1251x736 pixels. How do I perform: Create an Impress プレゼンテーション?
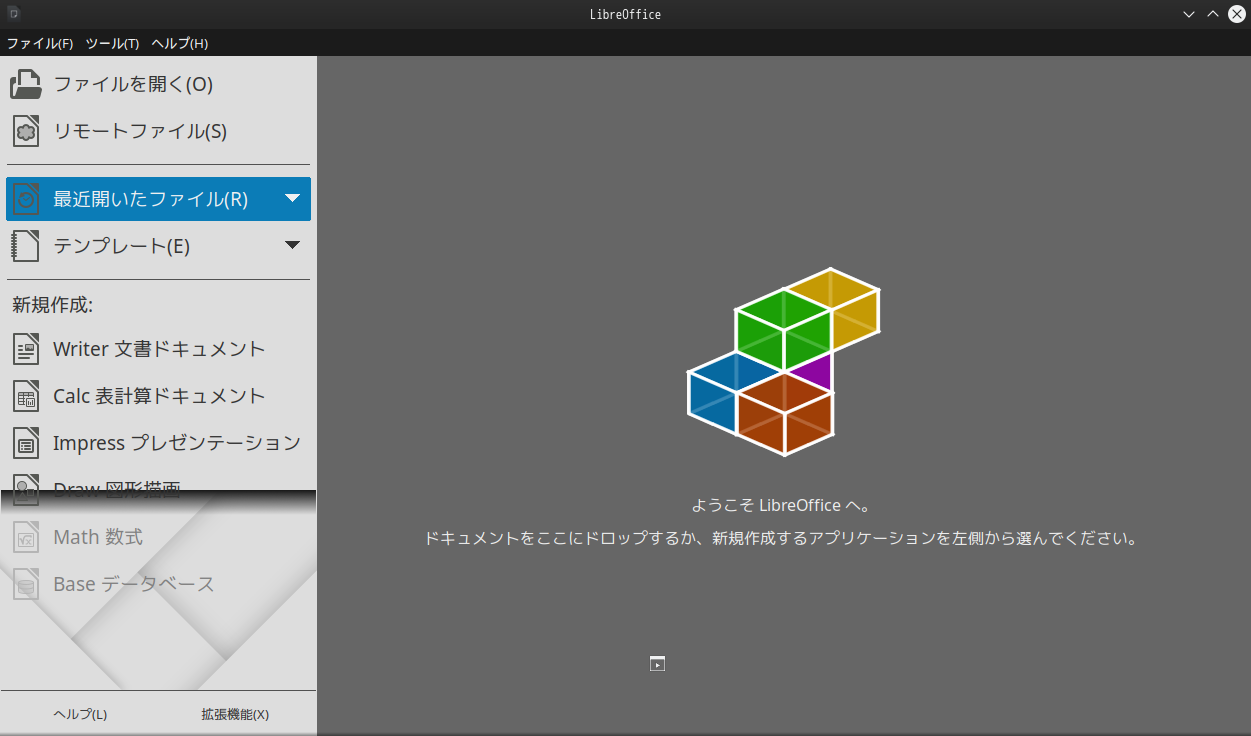coord(25,442)
